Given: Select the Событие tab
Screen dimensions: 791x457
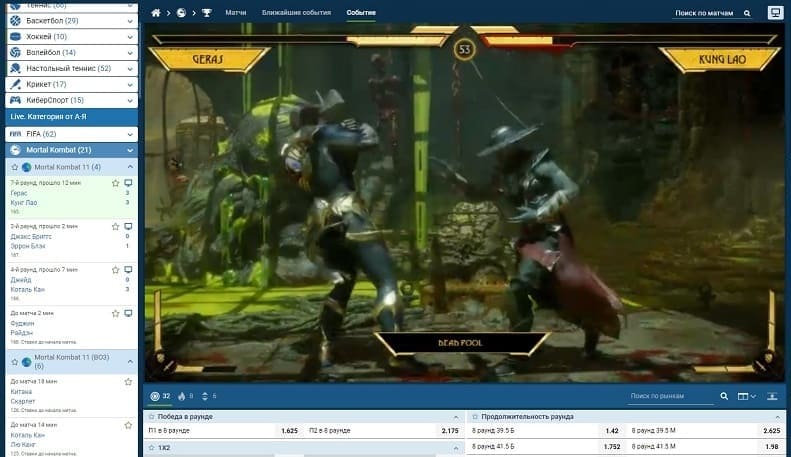Looking at the screenshot, I should (x=361, y=13).
